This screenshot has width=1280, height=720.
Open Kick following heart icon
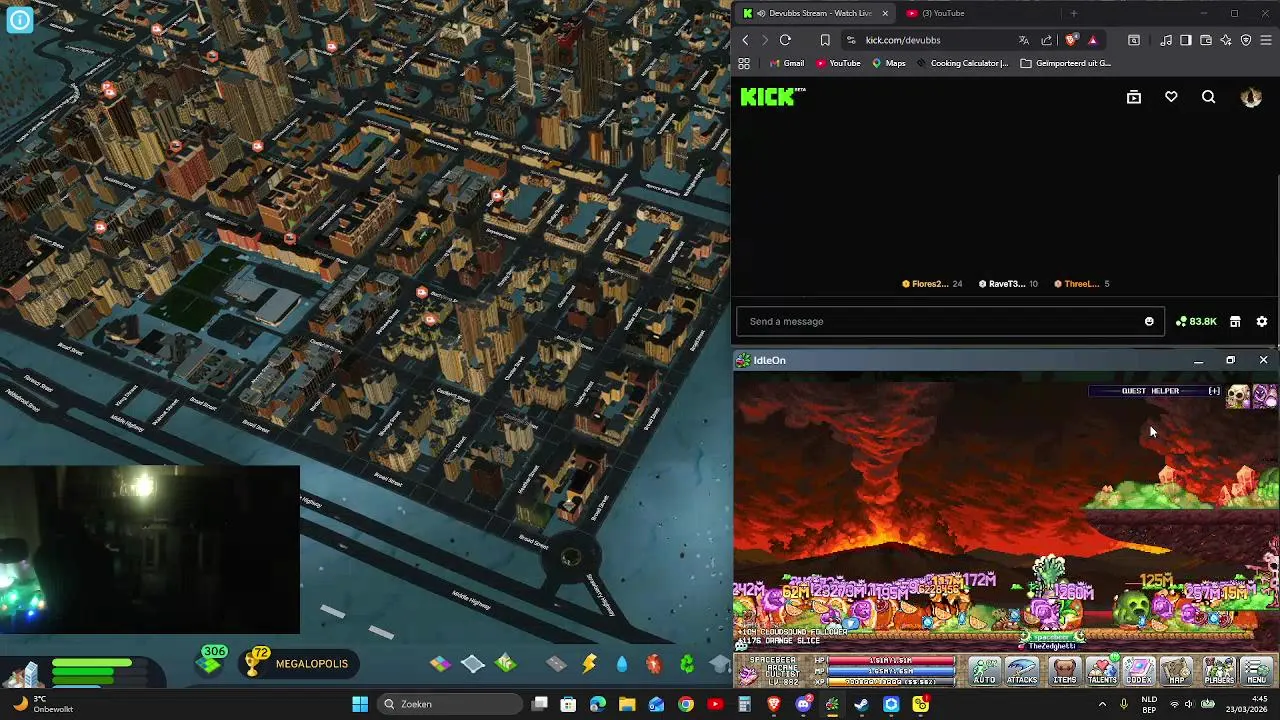[1171, 97]
